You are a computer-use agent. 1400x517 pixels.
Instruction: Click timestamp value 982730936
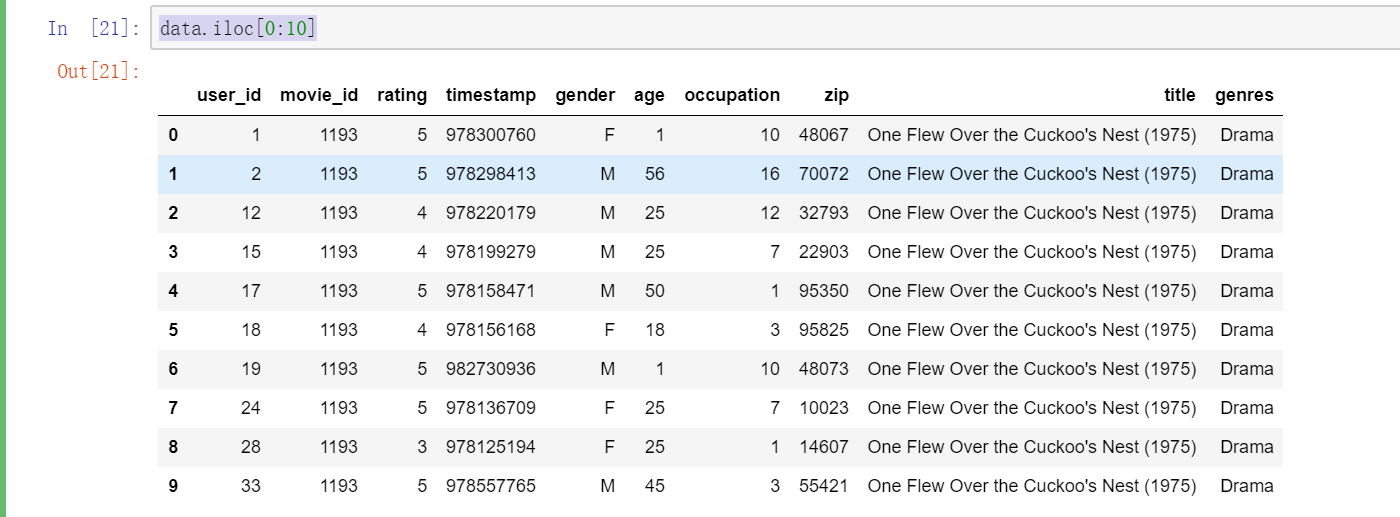tap(491, 369)
